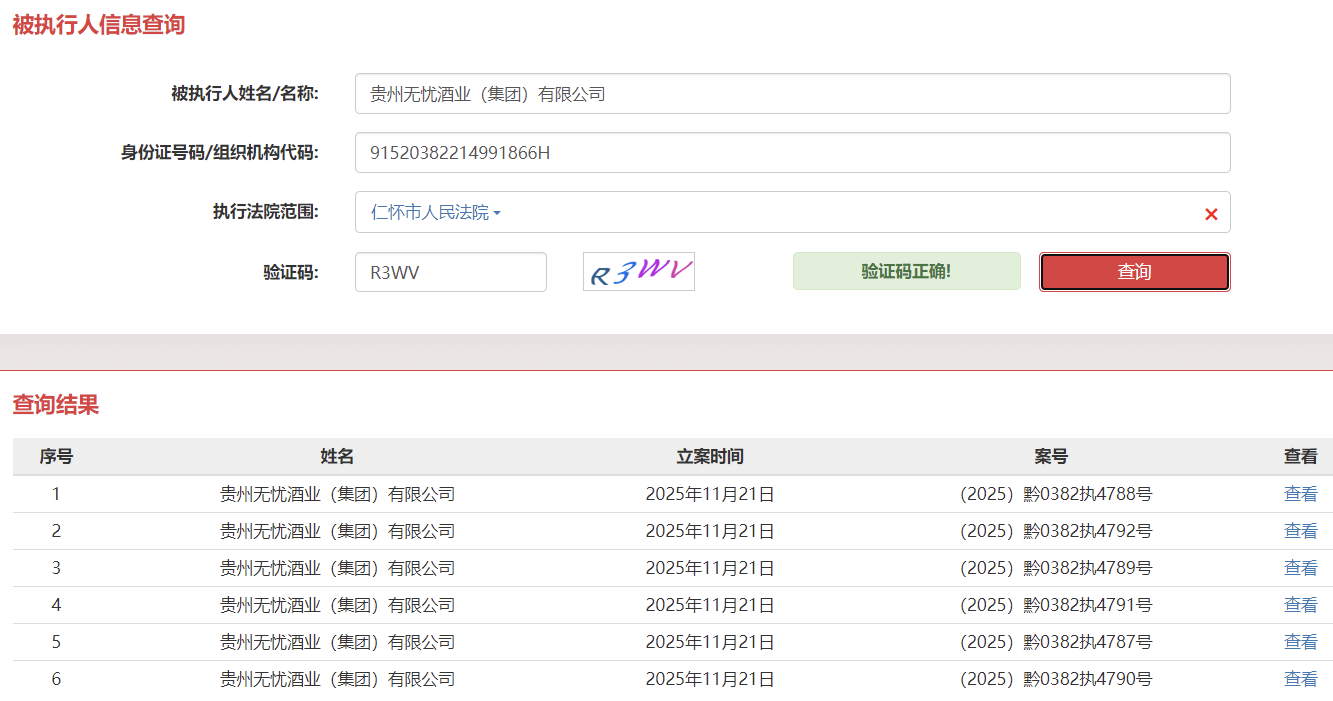Click the 身份证号码/组织机构代码 input field
The height and width of the screenshot is (701, 1333).
(x=792, y=153)
